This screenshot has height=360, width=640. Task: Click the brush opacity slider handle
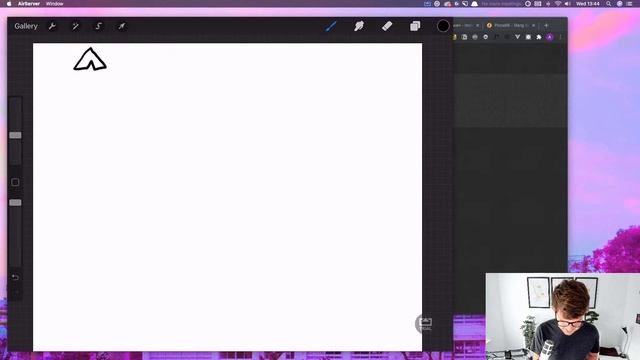coord(15,202)
